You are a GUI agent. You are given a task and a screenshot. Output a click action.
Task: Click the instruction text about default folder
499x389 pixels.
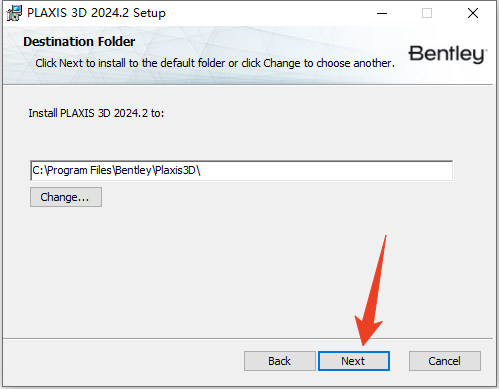pos(215,63)
